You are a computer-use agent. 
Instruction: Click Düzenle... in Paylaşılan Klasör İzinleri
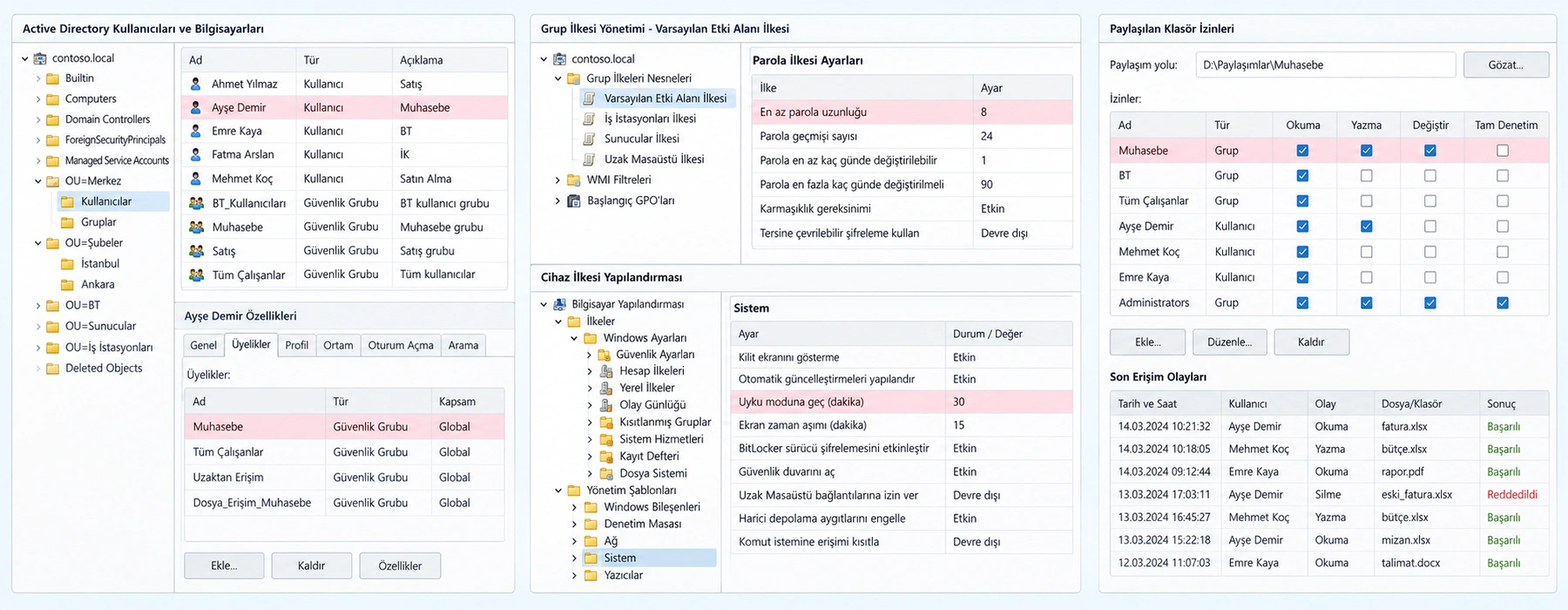coord(1230,342)
